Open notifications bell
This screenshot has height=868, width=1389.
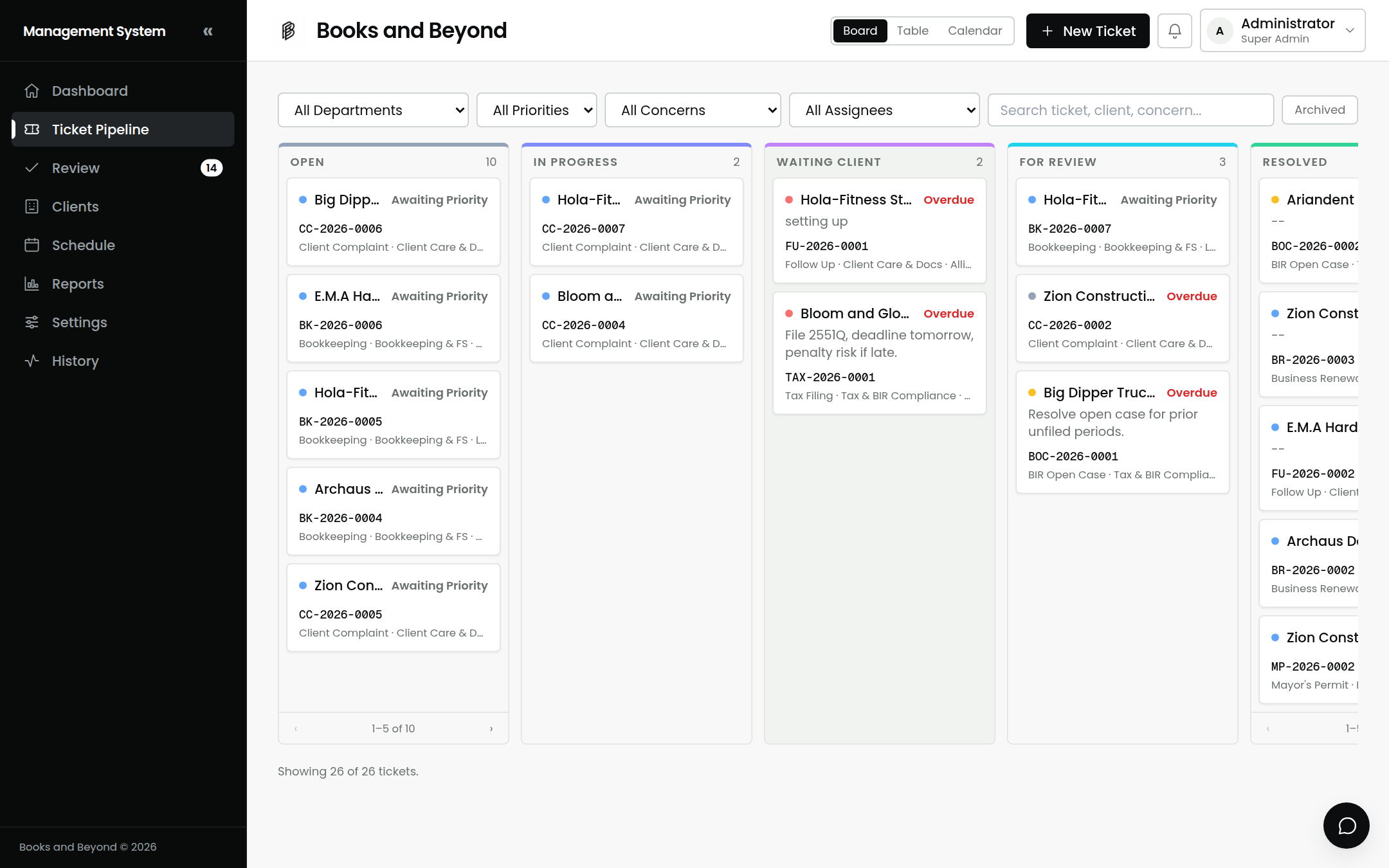coord(1175,31)
